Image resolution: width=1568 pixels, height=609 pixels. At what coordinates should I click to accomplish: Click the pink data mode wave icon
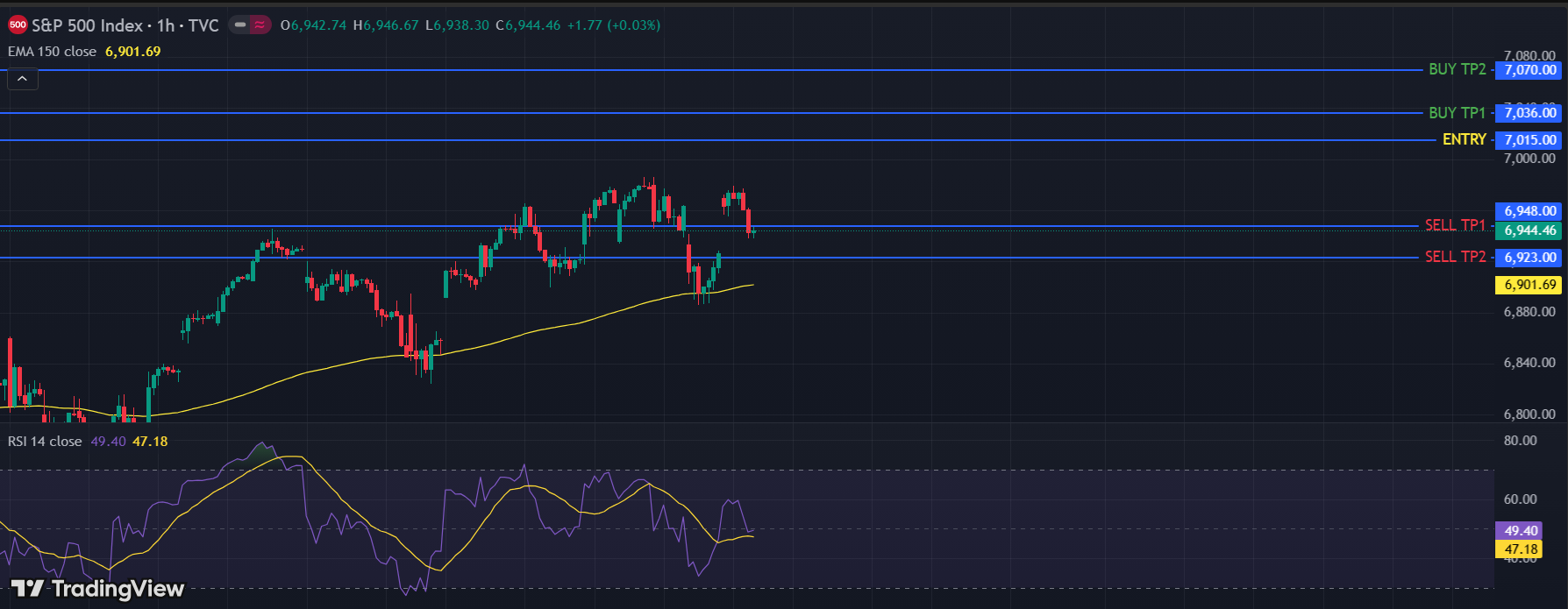[x=260, y=25]
